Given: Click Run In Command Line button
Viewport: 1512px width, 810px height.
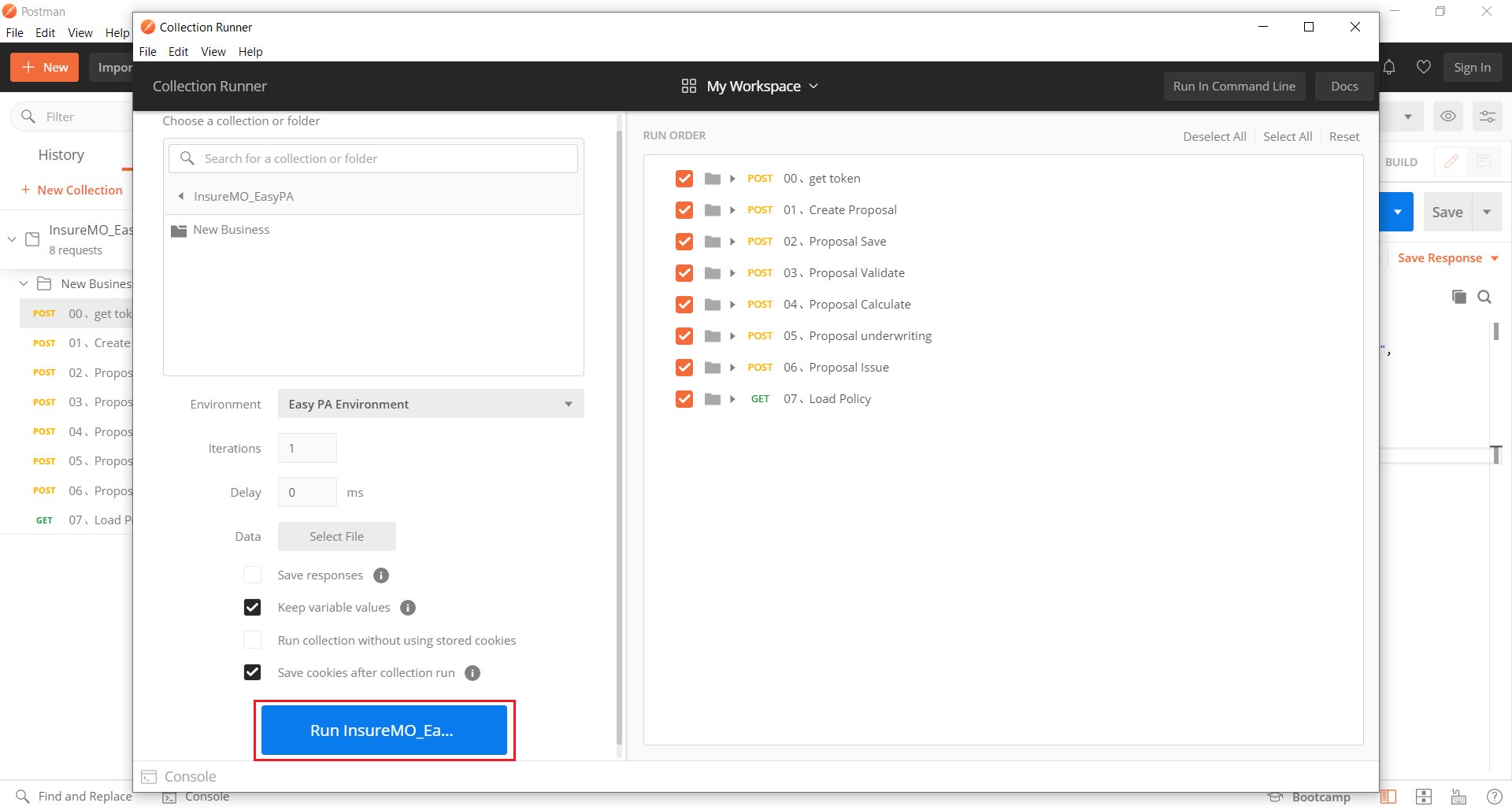Looking at the screenshot, I should pos(1234,87).
